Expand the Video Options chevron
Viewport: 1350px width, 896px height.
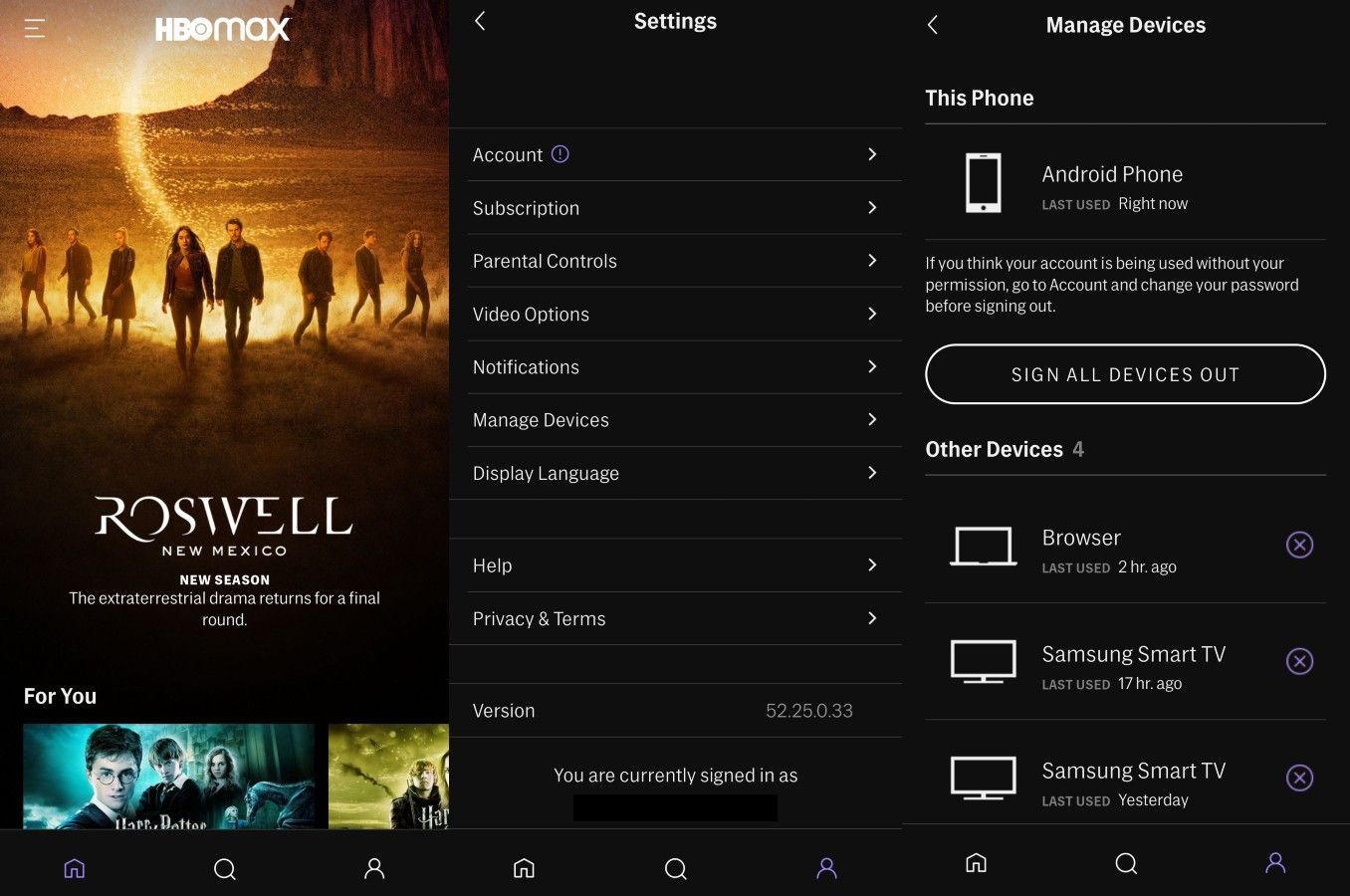coord(872,314)
